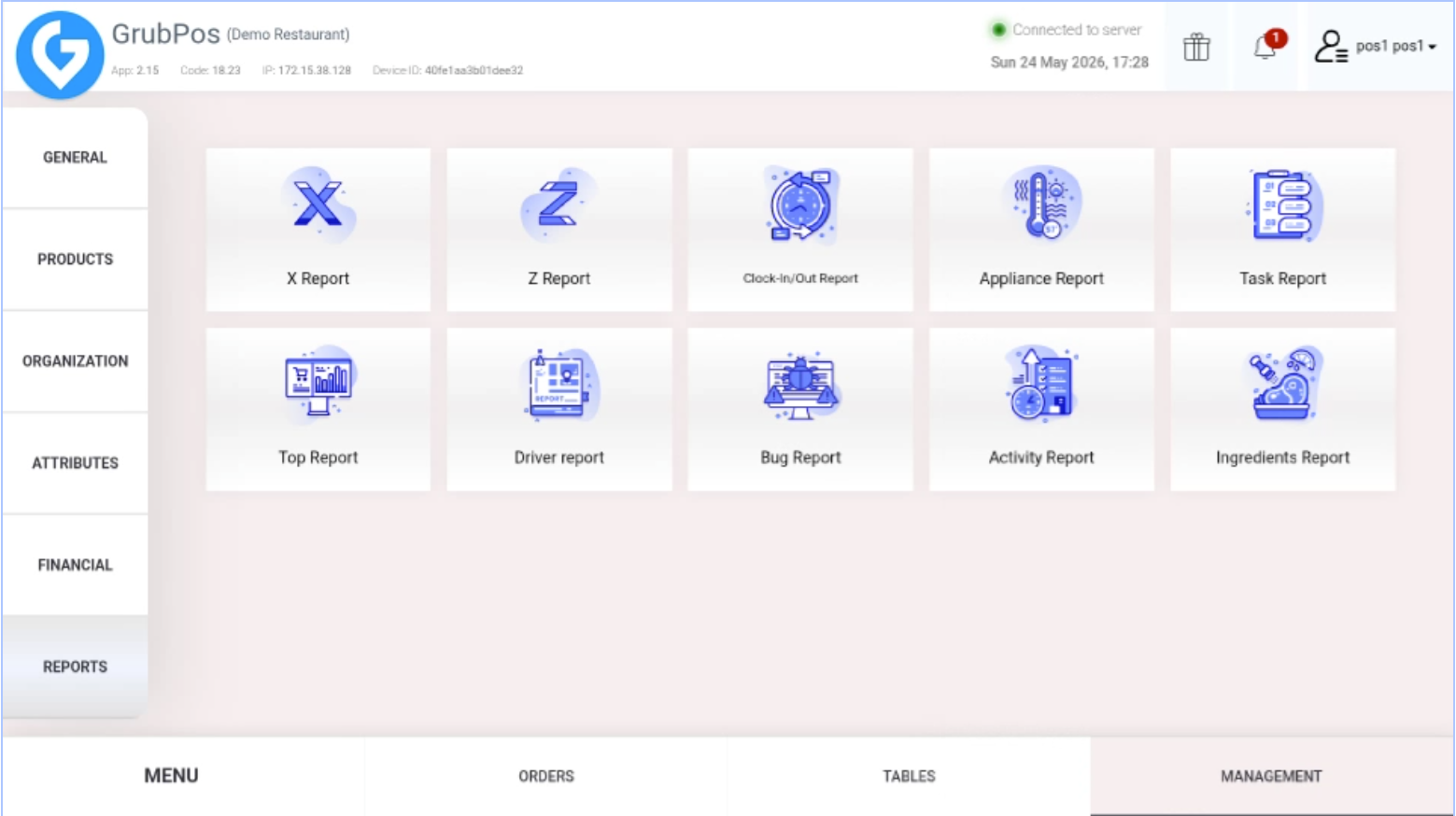Click the 'App: 2.15' version text

click(134, 70)
